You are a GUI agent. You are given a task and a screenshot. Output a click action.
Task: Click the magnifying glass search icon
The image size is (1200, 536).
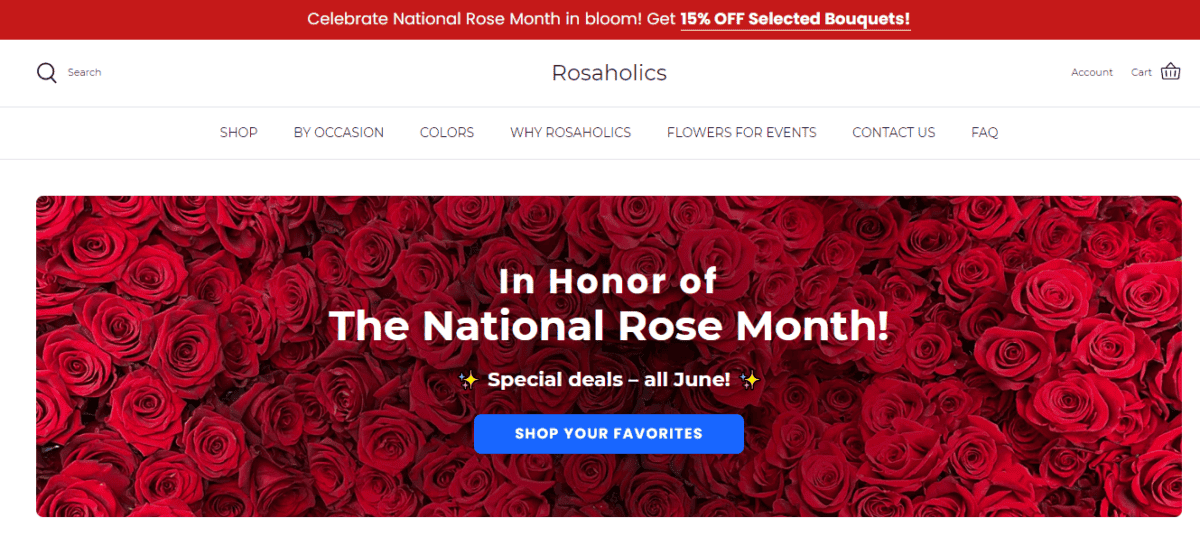pos(47,73)
